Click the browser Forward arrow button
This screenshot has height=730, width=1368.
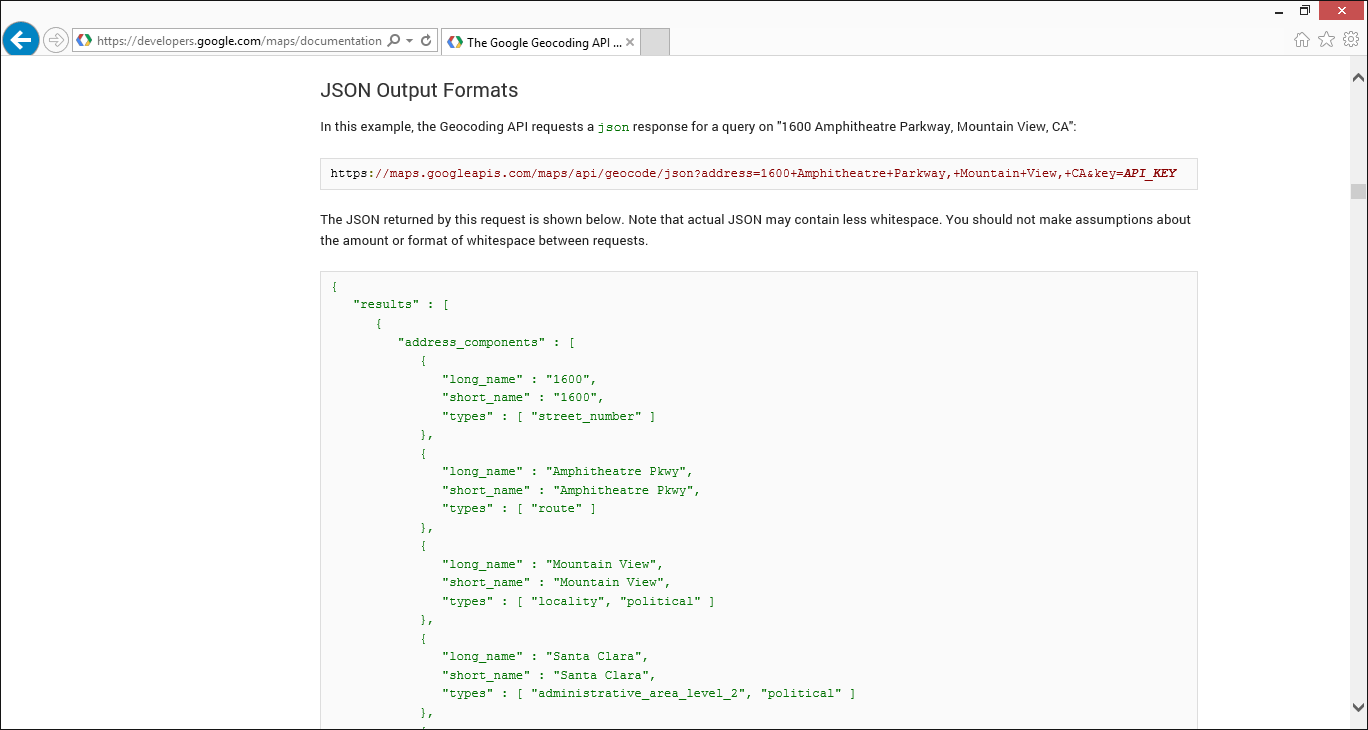click(56, 41)
